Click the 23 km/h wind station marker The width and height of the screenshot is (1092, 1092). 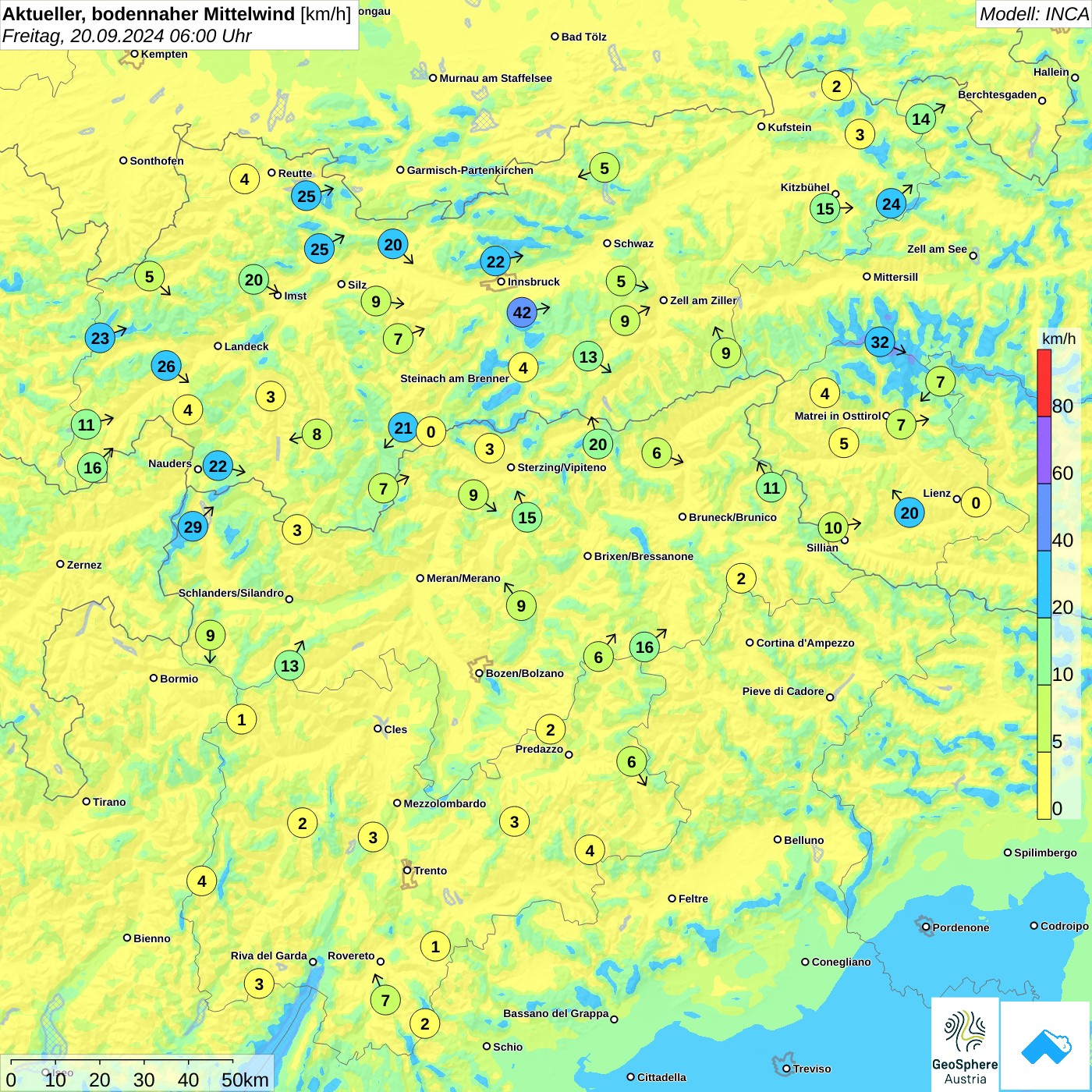point(100,338)
